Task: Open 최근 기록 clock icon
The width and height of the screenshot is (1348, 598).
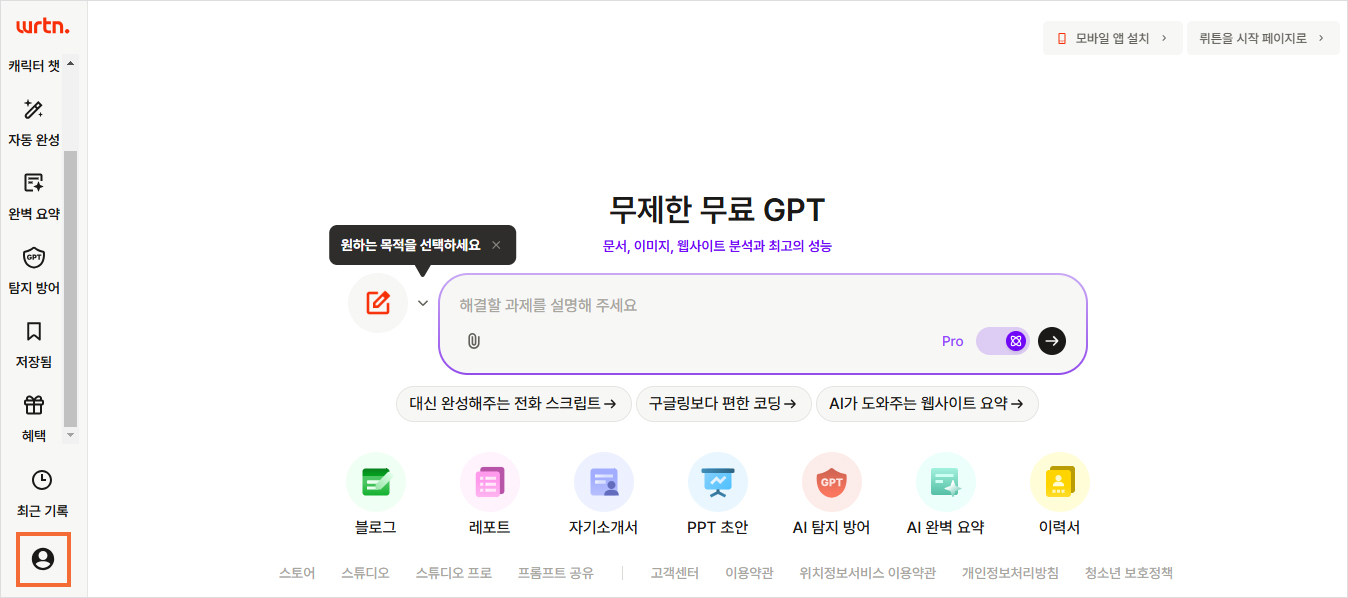Action: point(41,480)
